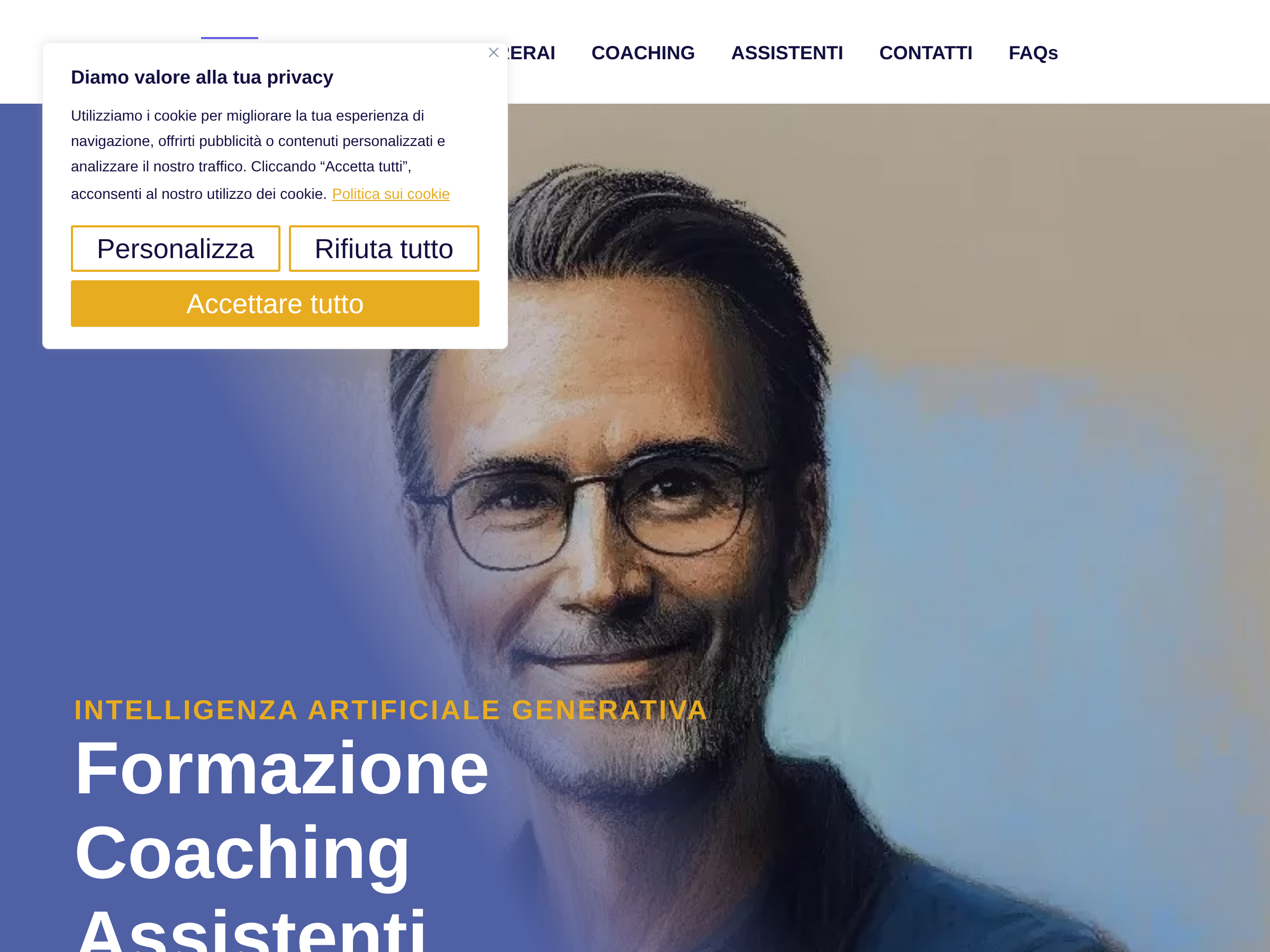Select FAQs in the navigation bar
1270x952 pixels.
pyautogui.click(x=1033, y=53)
